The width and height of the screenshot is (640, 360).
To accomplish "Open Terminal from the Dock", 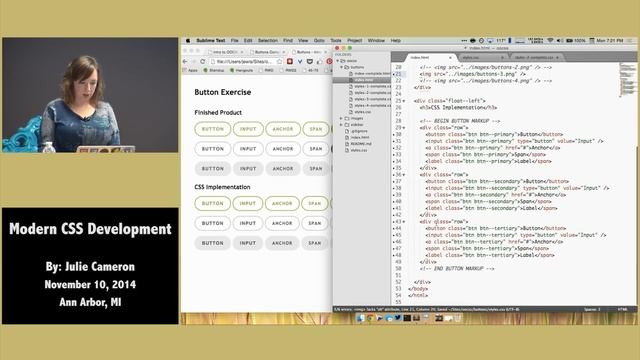I will coord(407,318).
